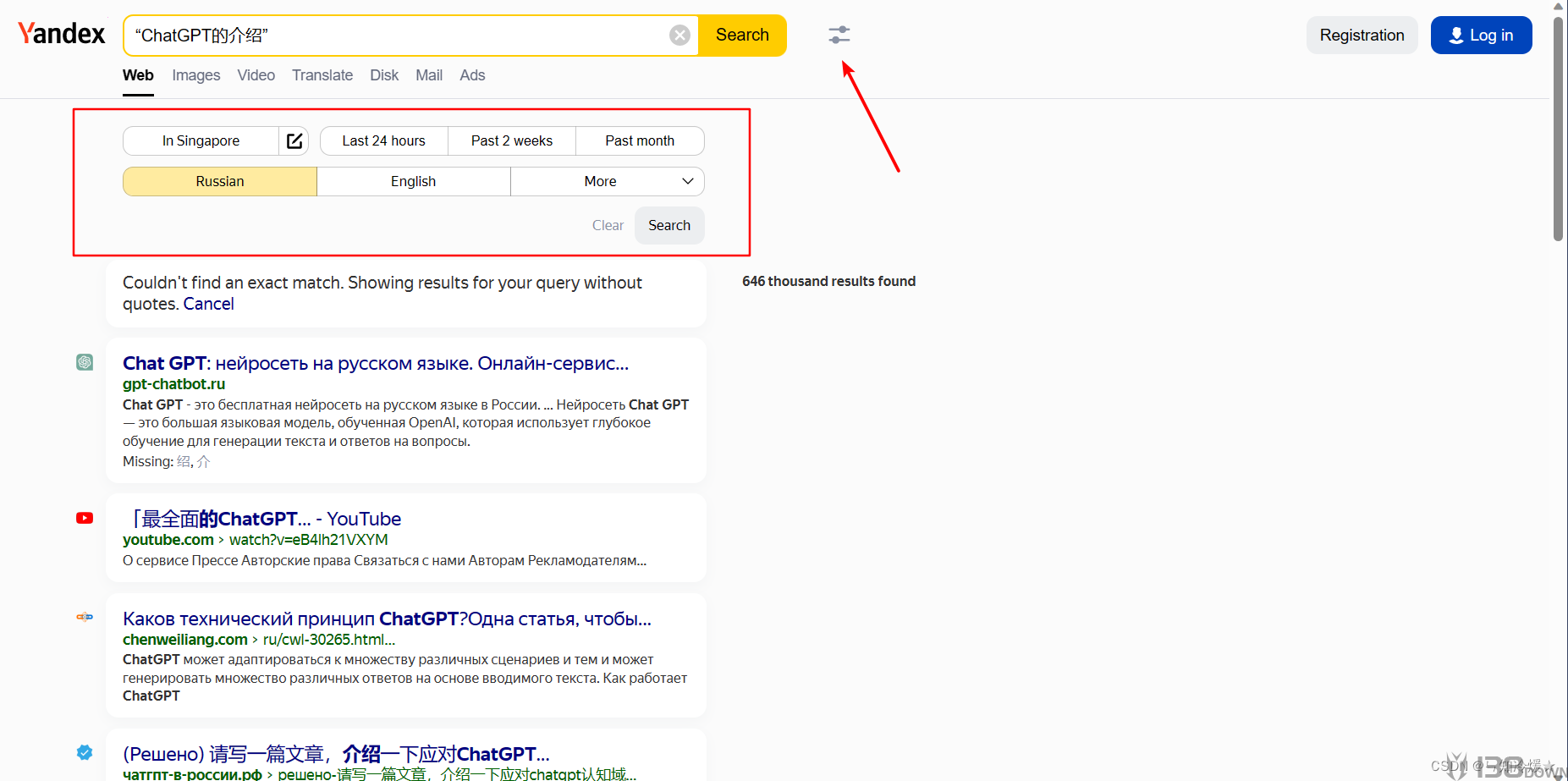Image resolution: width=1568 pixels, height=781 pixels.
Task: Select the Past 2 weeks time filter
Action: click(512, 140)
